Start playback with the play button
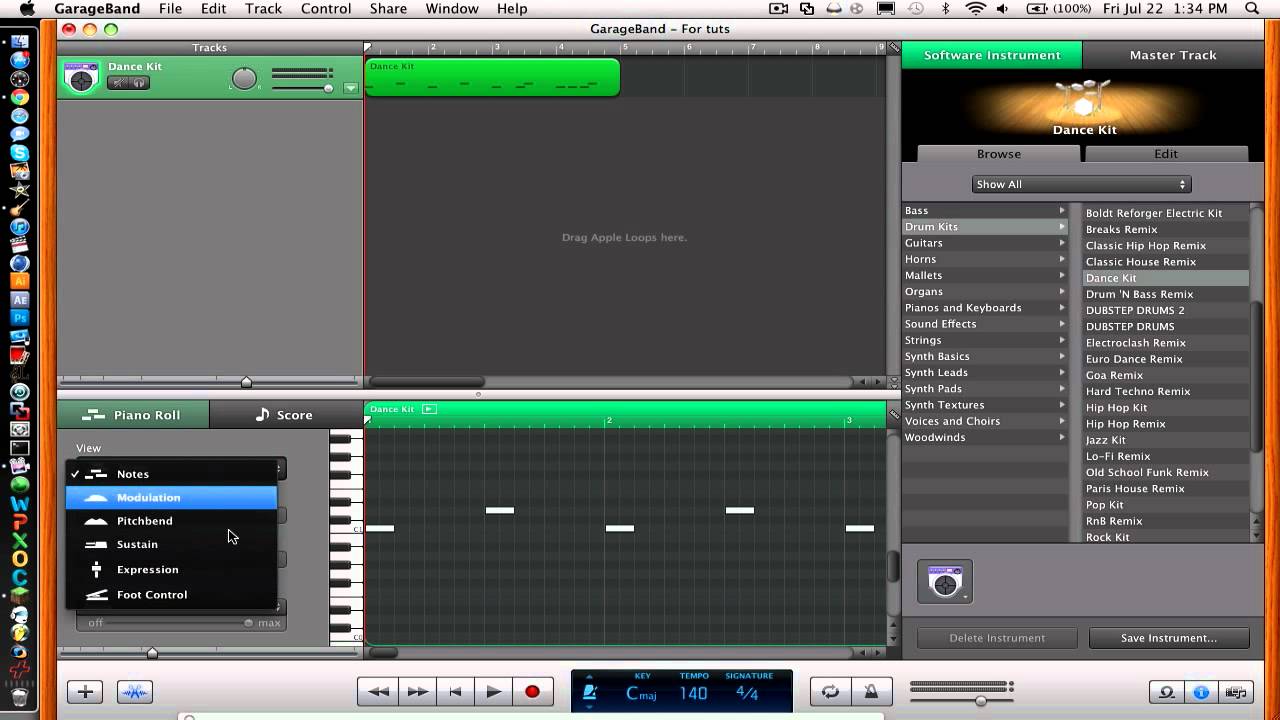Image resolution: width=1280 pixels, height=720 pixels. tap(493, 691)
